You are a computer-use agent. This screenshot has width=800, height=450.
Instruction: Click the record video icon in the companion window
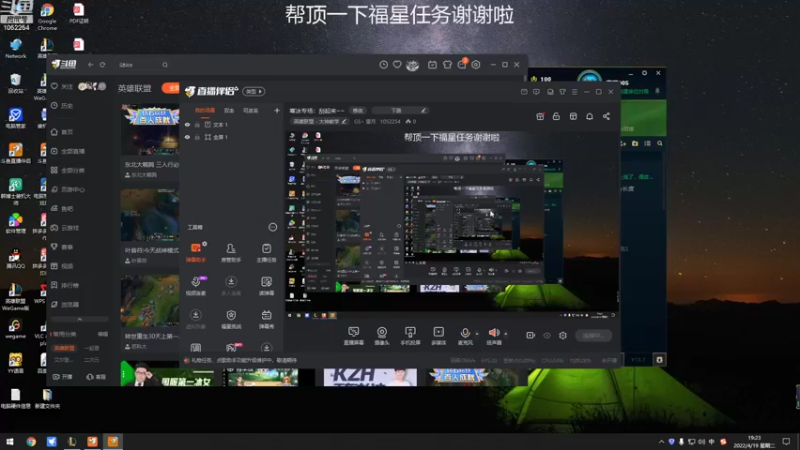tap(531, 335)
